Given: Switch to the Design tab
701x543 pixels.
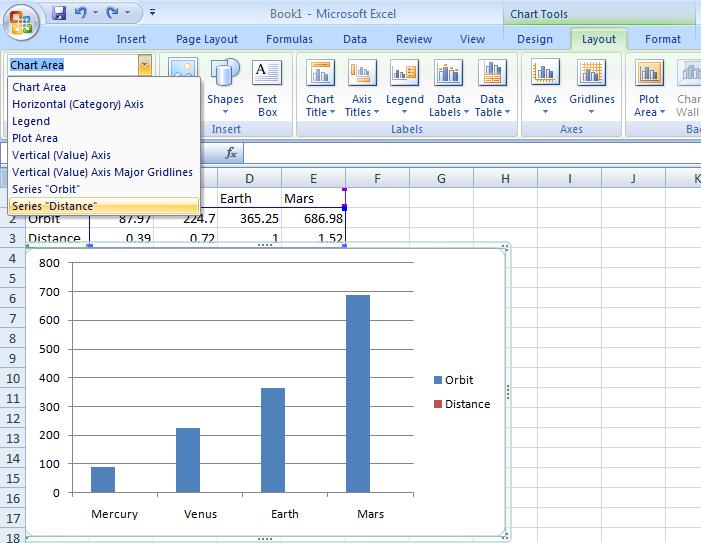Looking at the screenshot, I should pos(535,39).
